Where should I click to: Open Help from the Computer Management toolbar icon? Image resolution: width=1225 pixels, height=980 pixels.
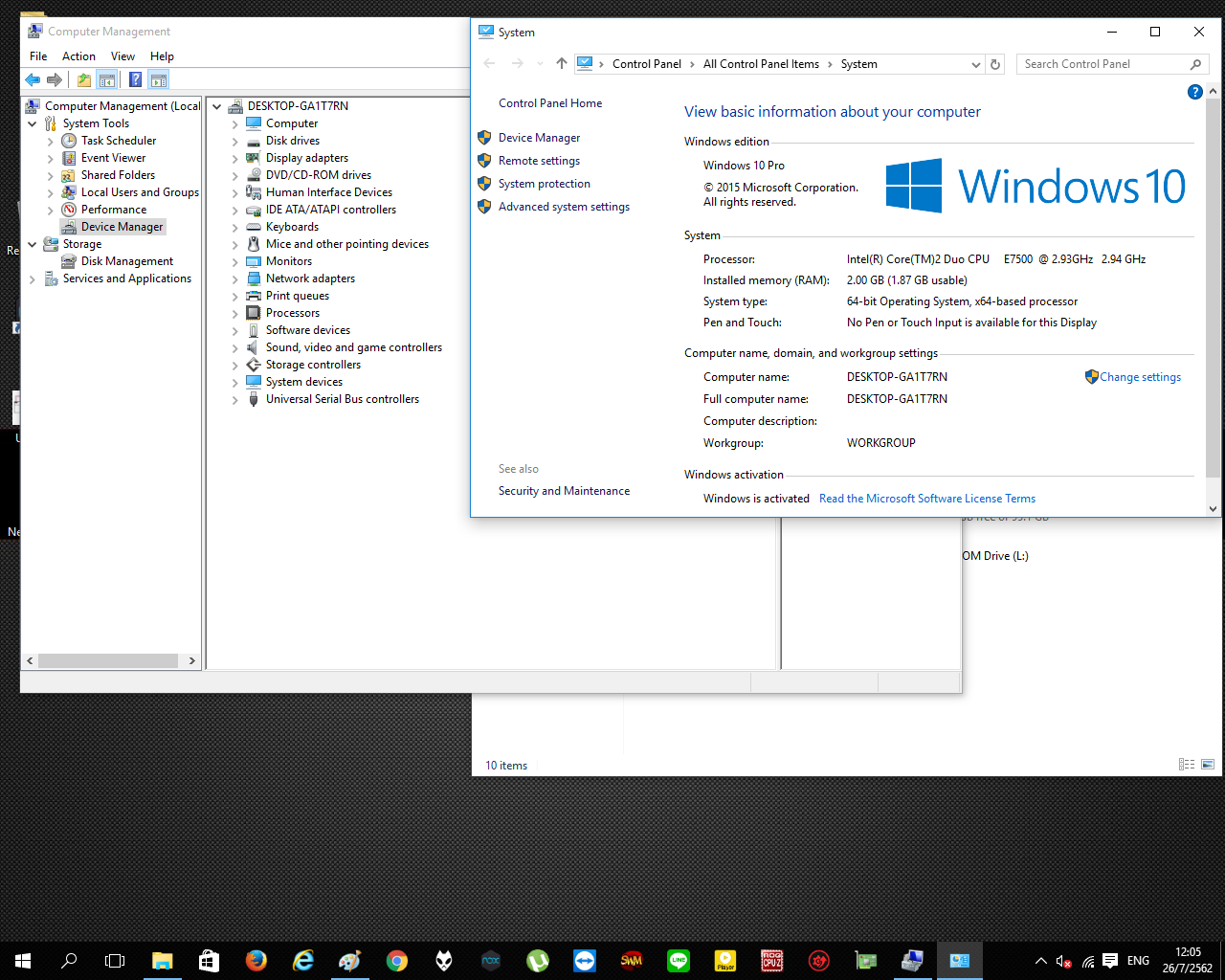(x=136, y=79)
